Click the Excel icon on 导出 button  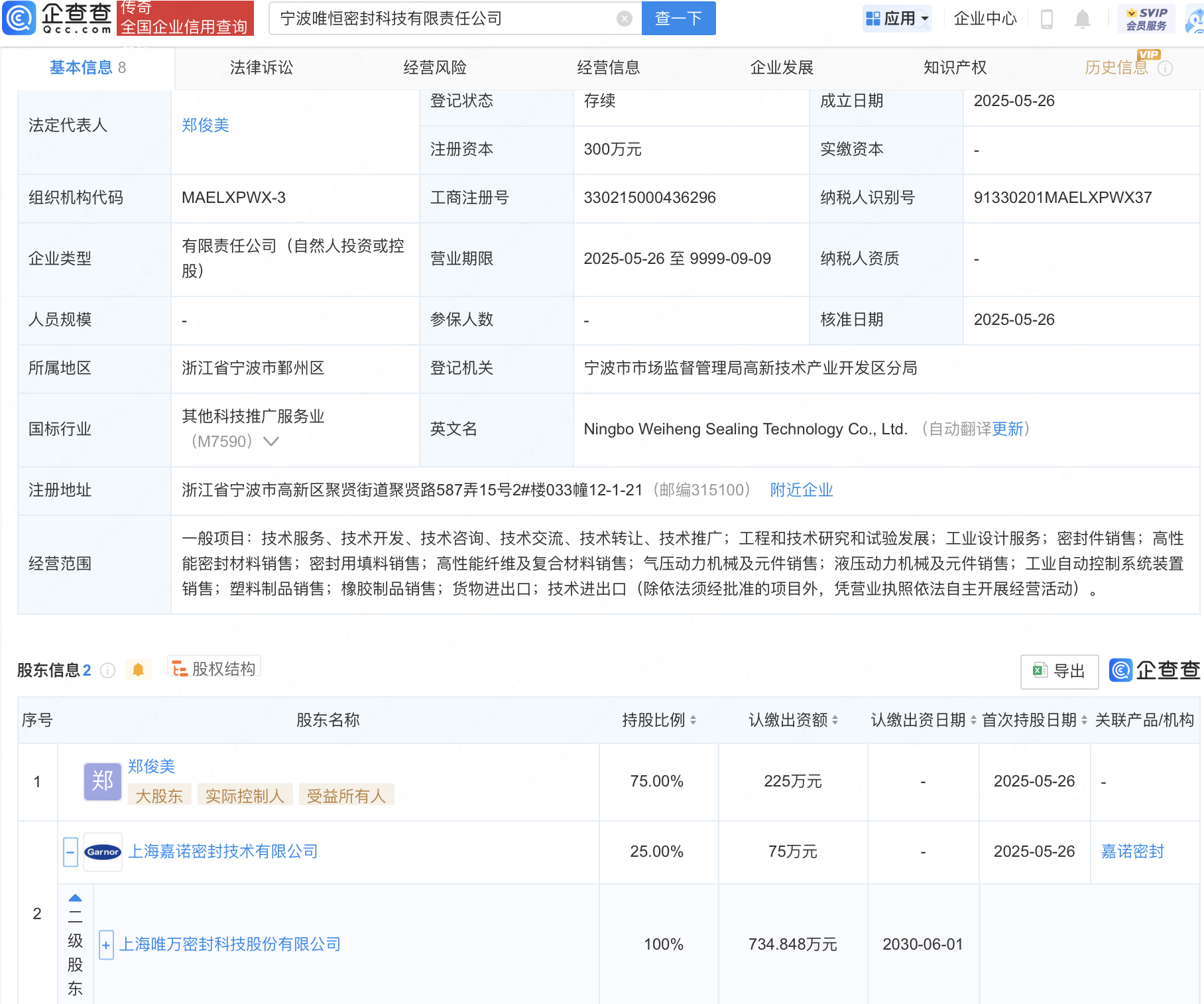click(x=1042, y=671)
